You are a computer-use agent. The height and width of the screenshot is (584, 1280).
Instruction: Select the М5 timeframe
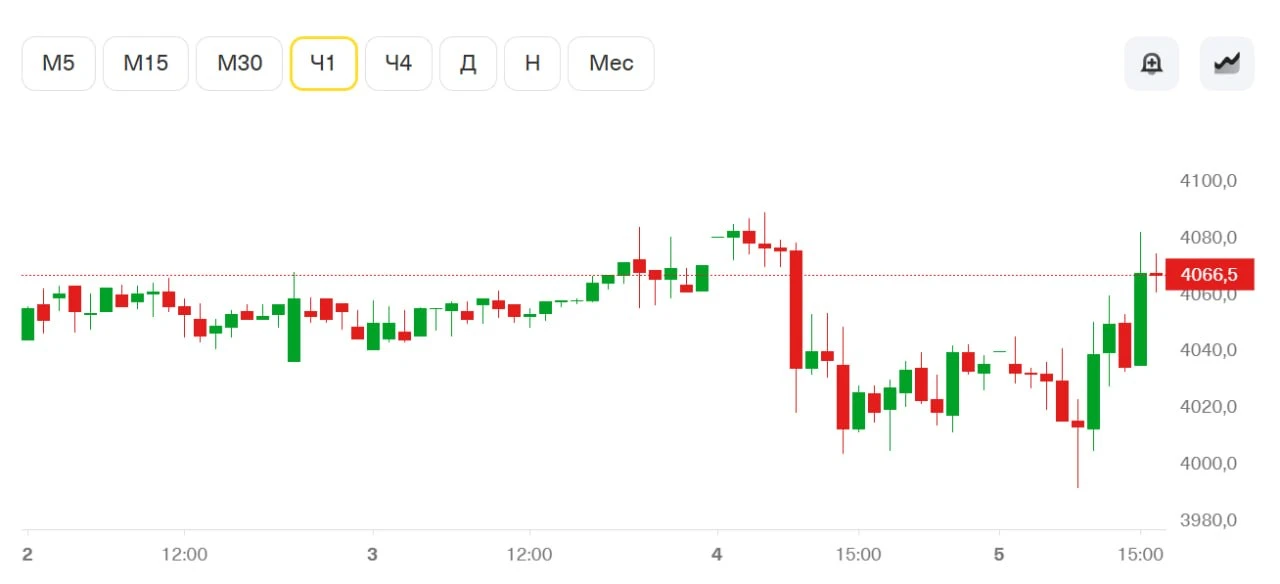click(x=58, y=64)
